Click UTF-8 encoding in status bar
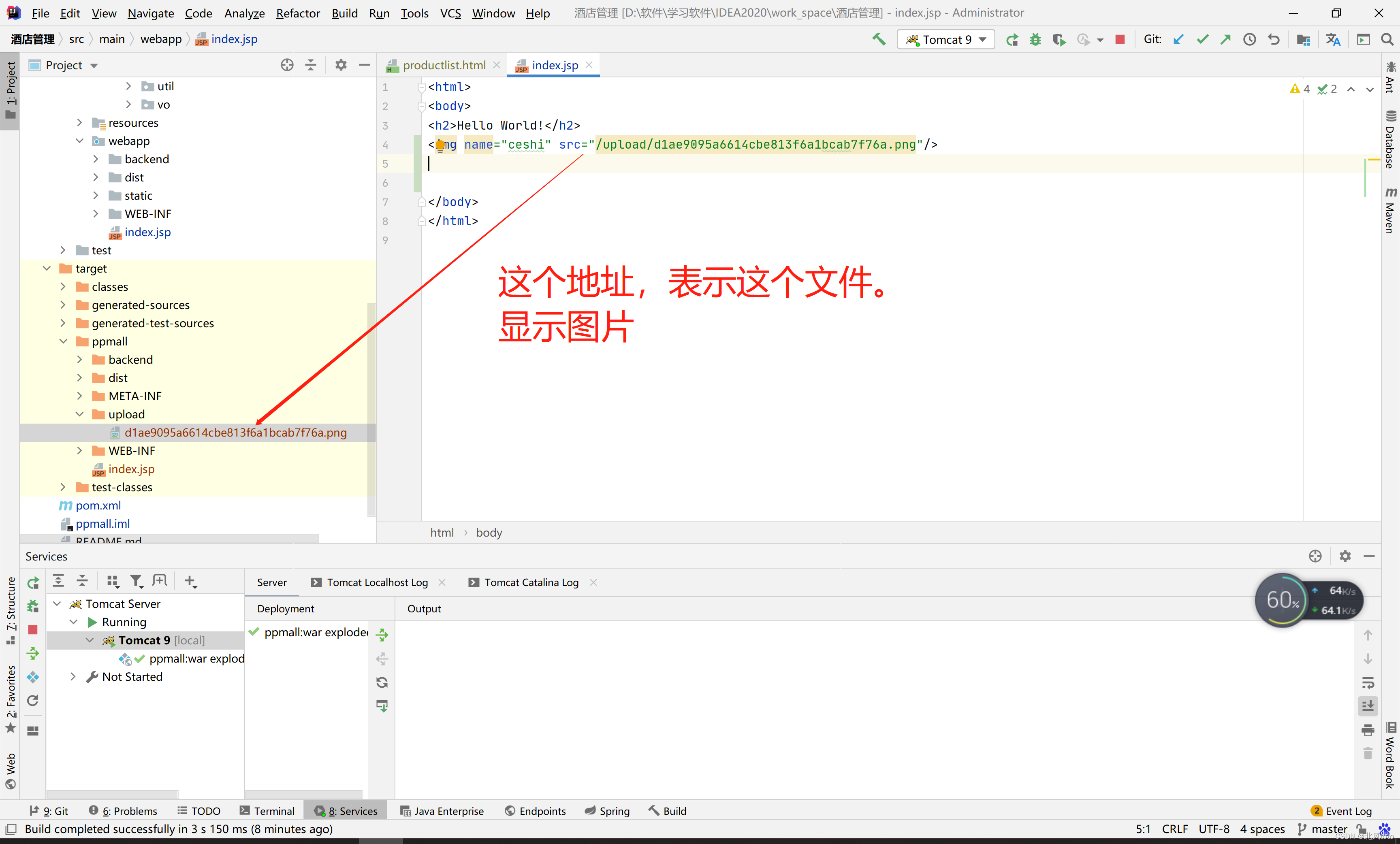Screen dimensions: 1400x844 point(1214,829)
